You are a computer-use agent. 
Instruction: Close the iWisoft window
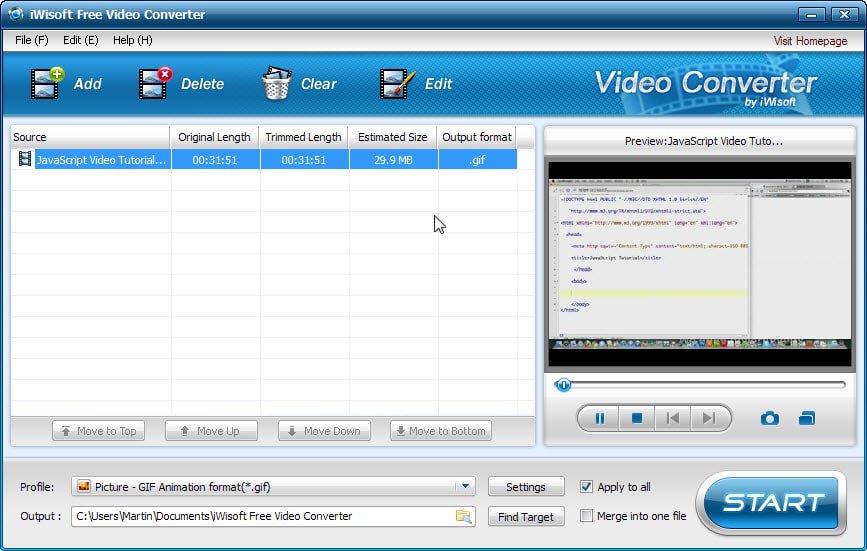click(x=844, y=14)
